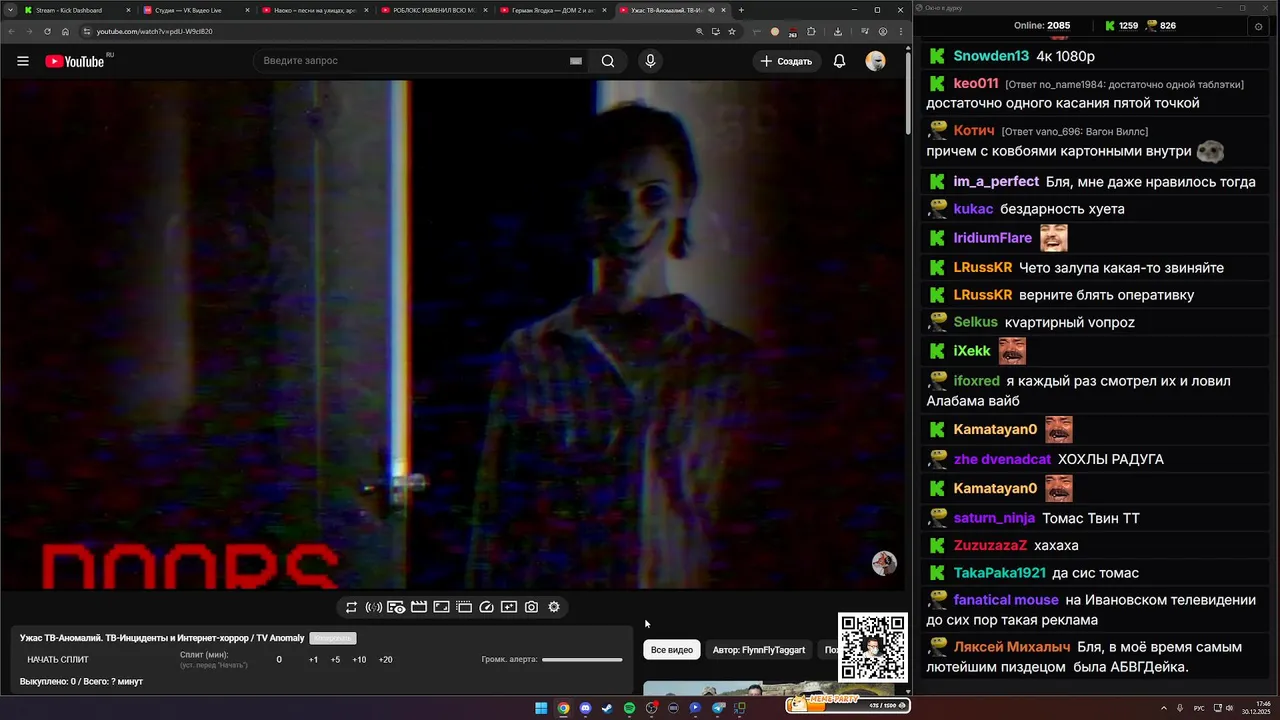This screenshot has height=720, width=1280.
Task: Click the add-screen plus toolbar icon
Action: coord(509,607)
